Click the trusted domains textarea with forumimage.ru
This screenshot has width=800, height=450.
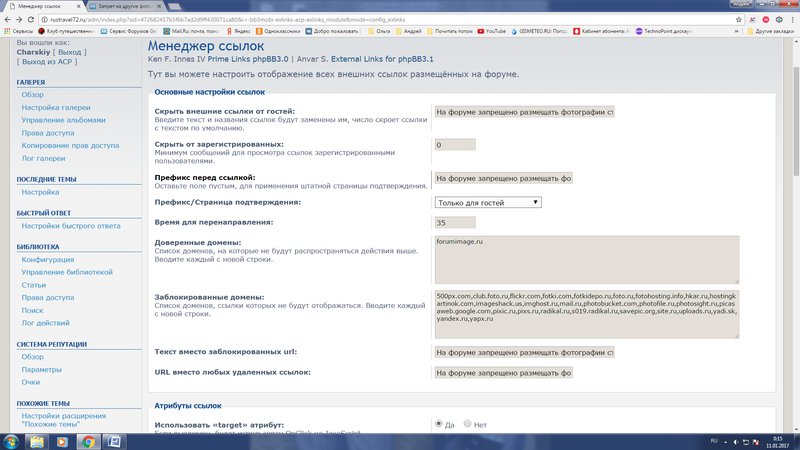coord(587,259)
